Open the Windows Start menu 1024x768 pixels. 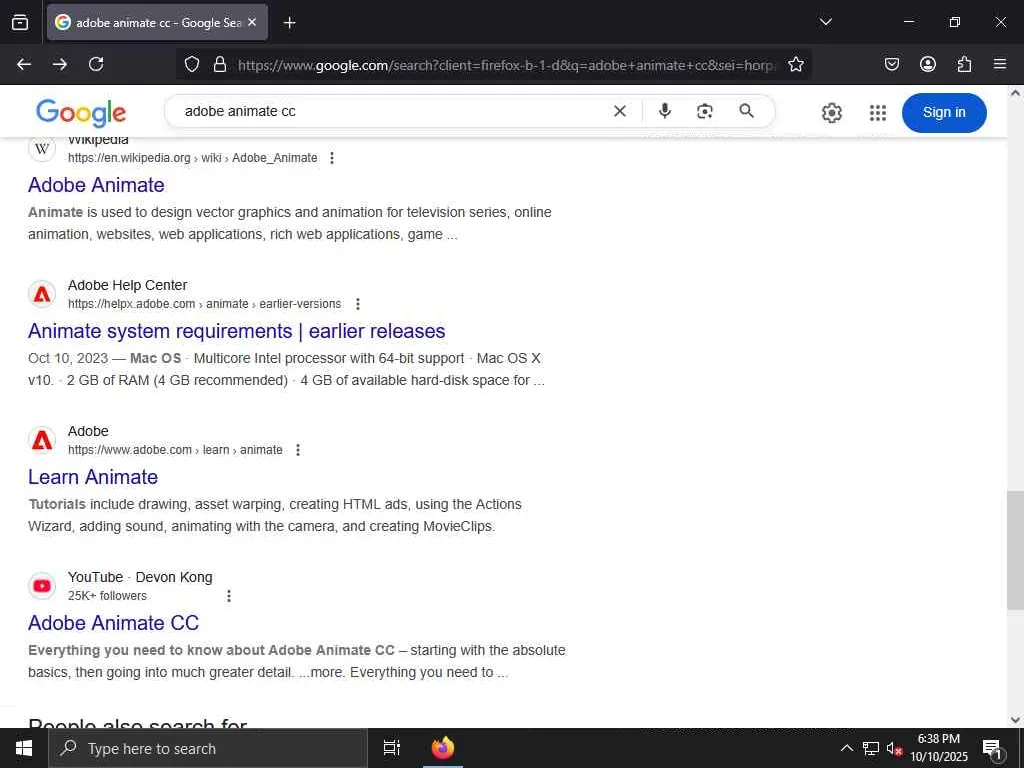click(x=24, y=748)
